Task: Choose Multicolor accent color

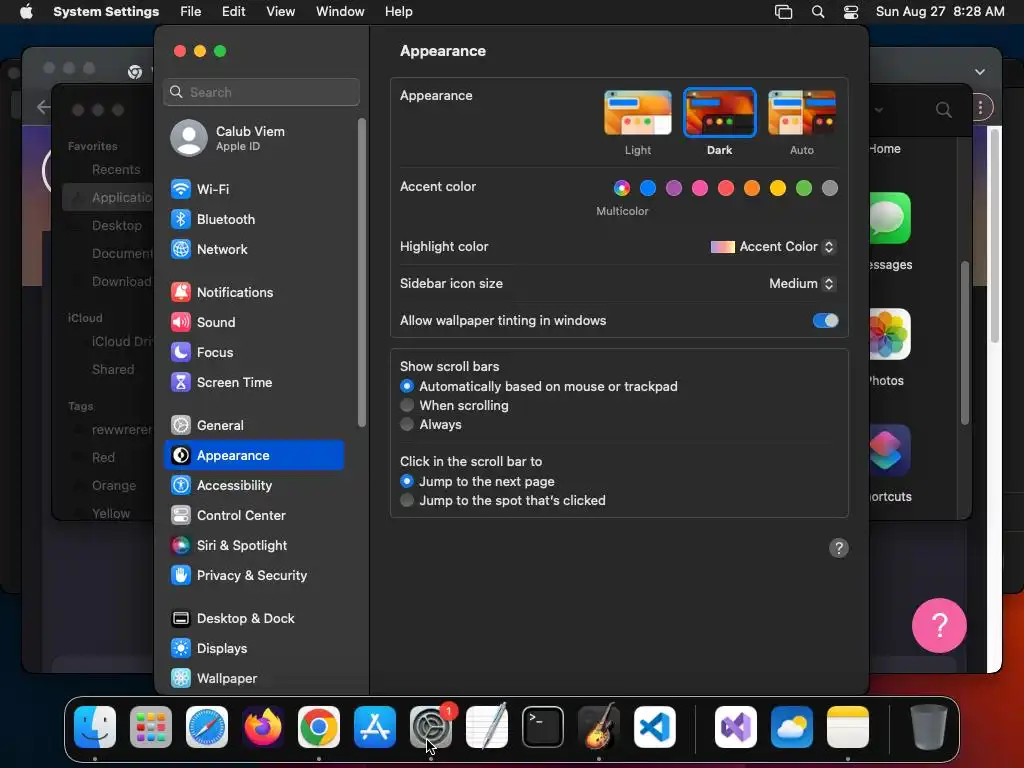Action: pyautogui.click(x=622, y=188)
